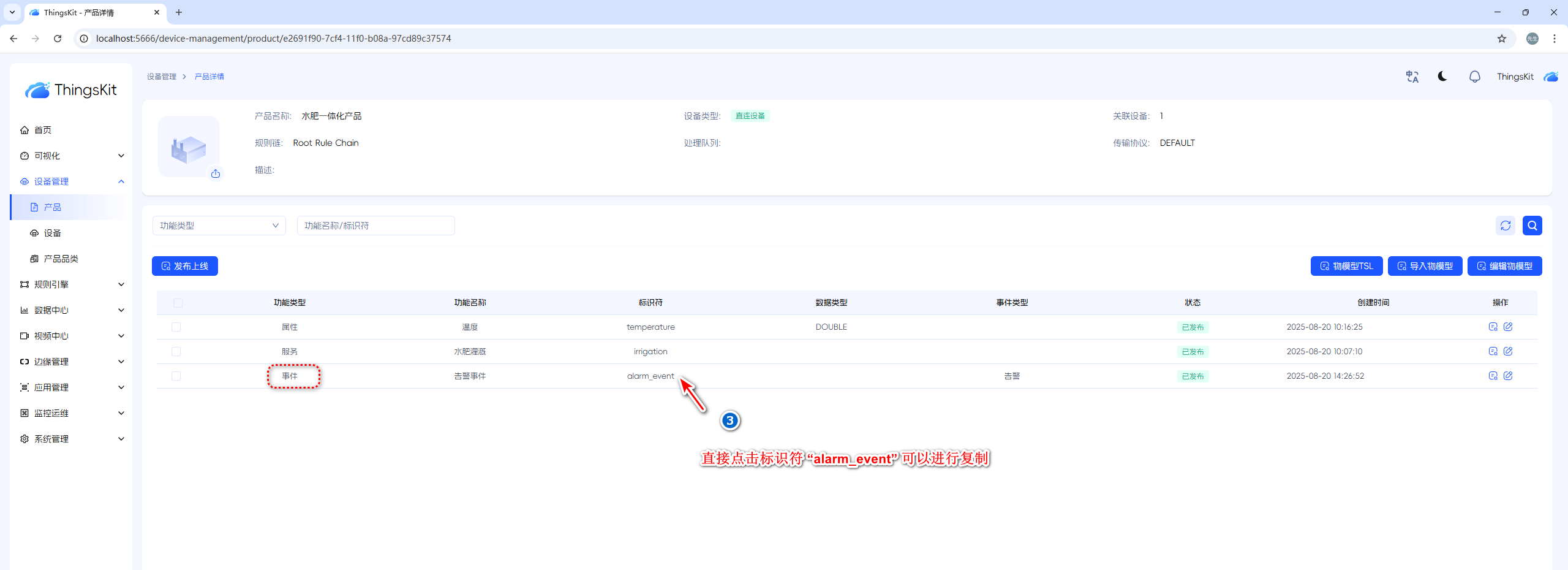
Task: Check the temperature row checkbox
Action: coord(176,327)
